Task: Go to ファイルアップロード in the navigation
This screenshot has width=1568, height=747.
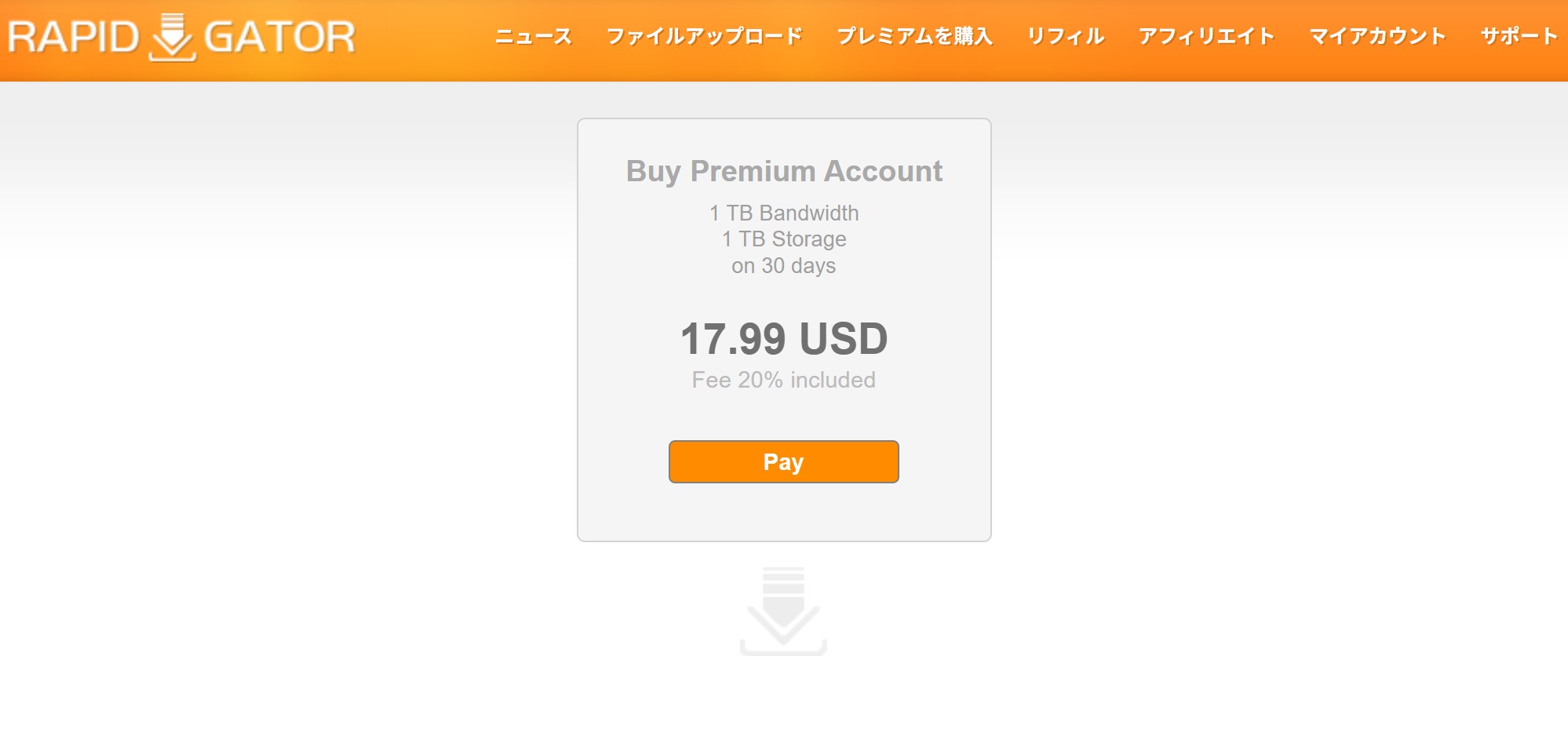Action: 705,36
